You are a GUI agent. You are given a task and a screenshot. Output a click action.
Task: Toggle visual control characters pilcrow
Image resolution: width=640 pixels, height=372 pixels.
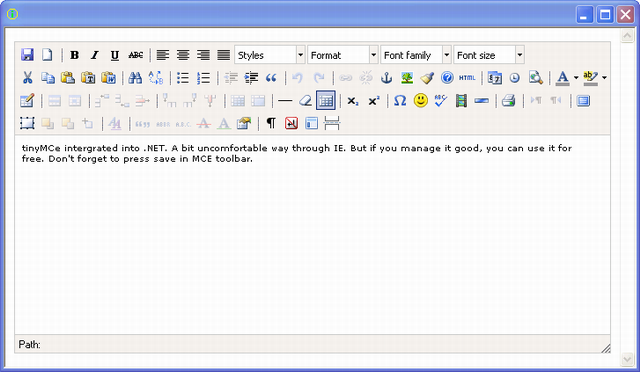click(x=271, y=123)
